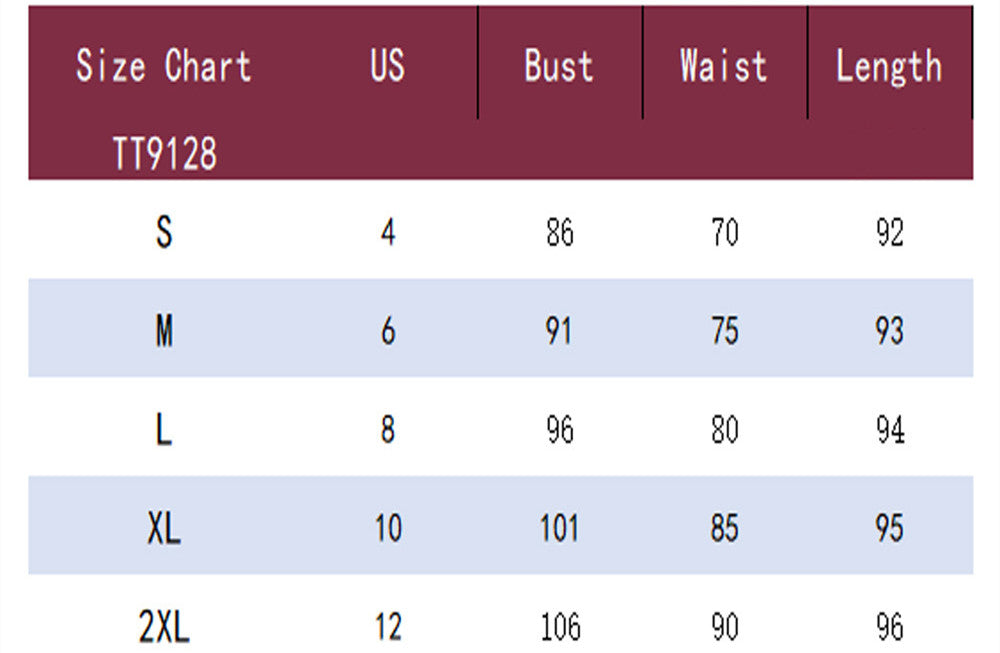The width and height of the screenshot is (1000, 653).
Task: Click the TT9128 model code
Action: pyautogui.click(x=164, y=155)
